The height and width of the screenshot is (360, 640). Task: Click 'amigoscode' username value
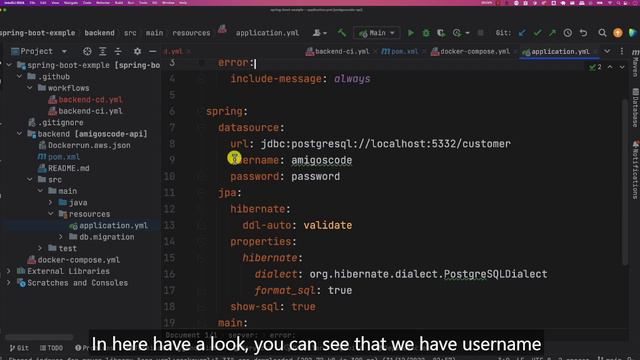click(x=322, y=160)
